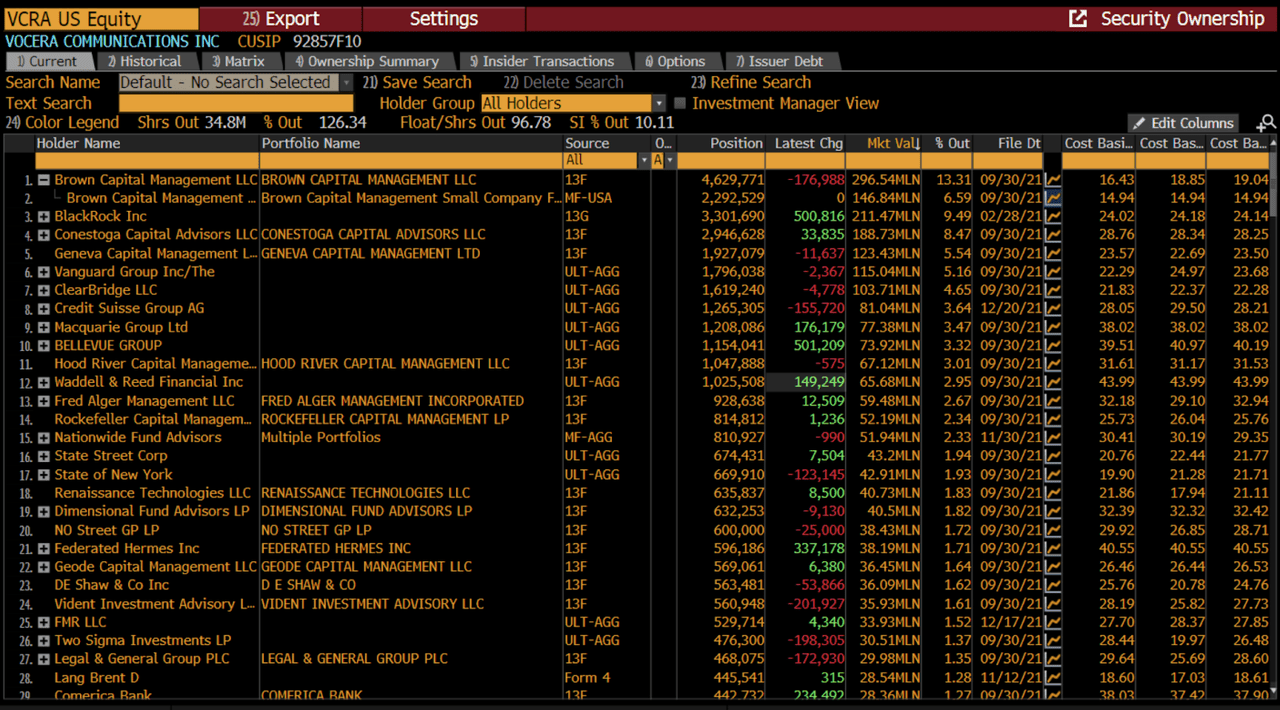Image resolution: width=1280 pixels, height=710 pixels.
Task: Show chart for Nationwide Fund Advisors row
Action: tap(1053, 437)
